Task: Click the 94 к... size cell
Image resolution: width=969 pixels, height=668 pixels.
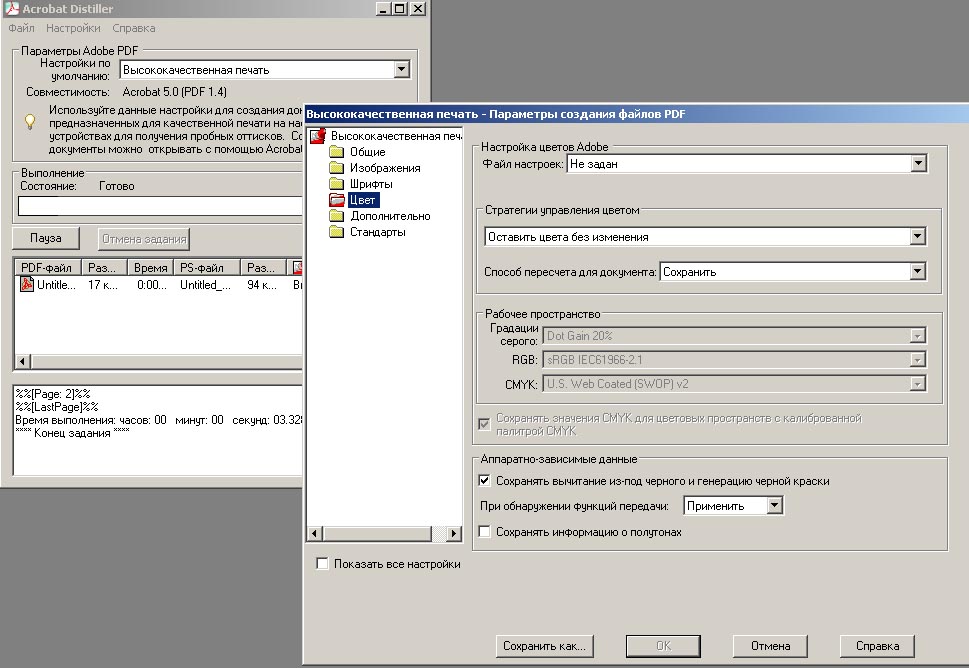Action: 262,285
